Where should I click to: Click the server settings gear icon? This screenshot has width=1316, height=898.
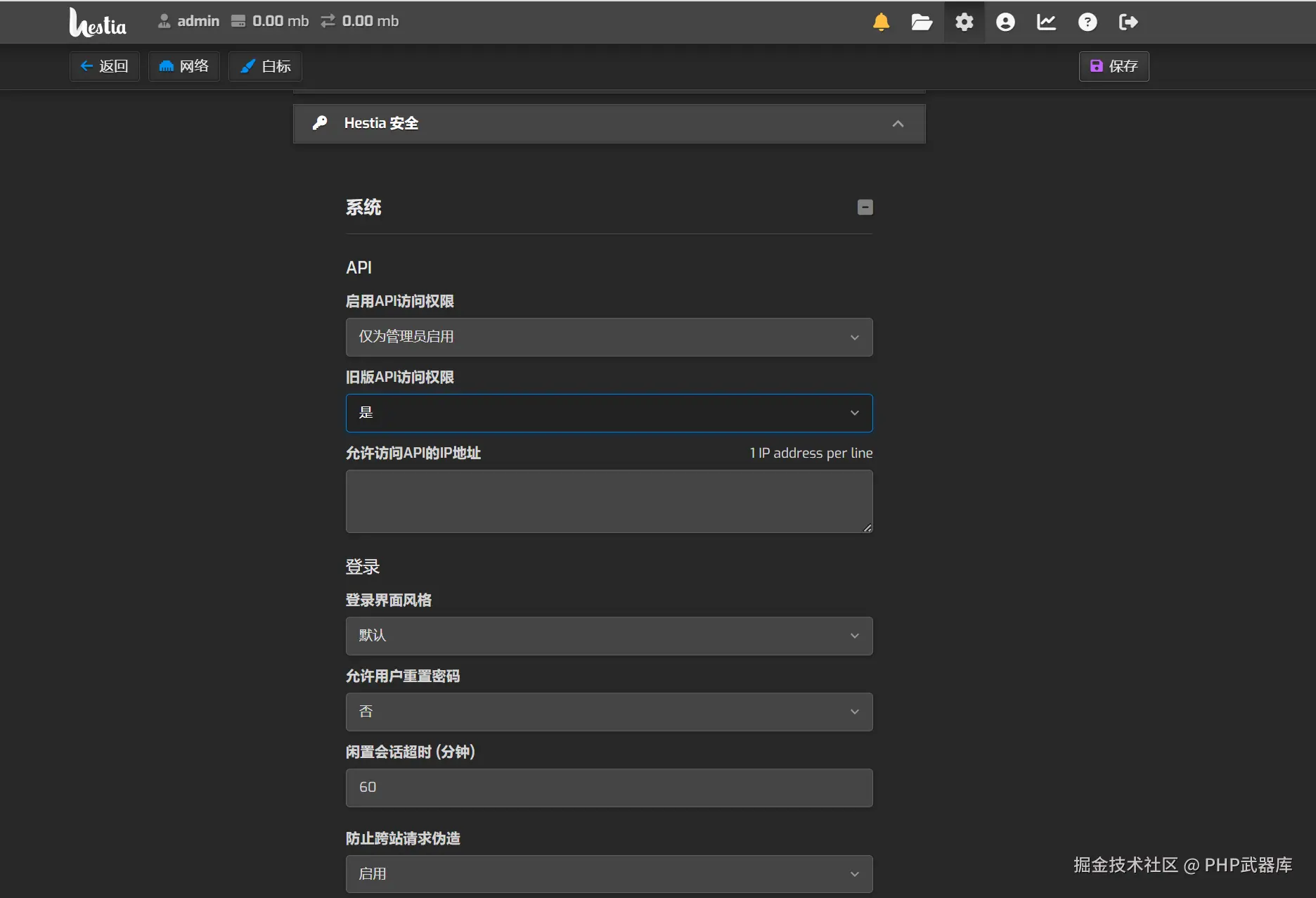(x=964, y=22)
